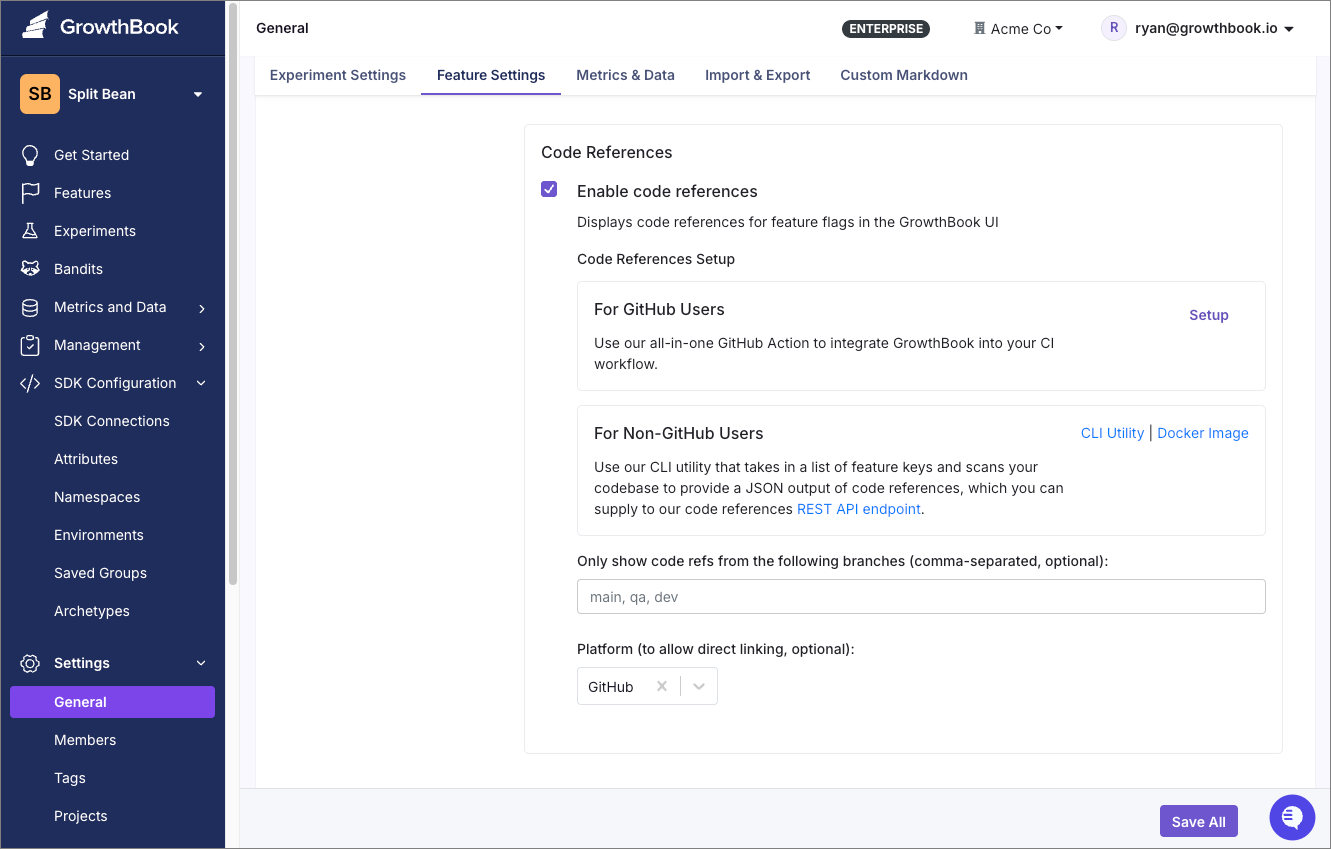This screenshot has height=849, width=1331.
Task: Select the Experiments flask icon
Action: pos(31,230)
